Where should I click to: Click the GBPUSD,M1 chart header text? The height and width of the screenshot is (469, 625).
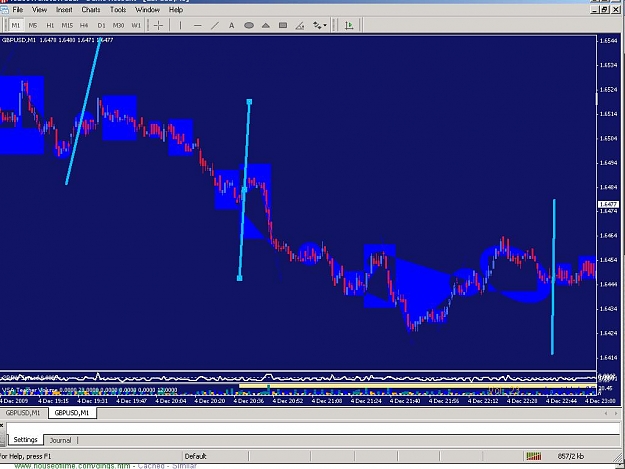click(x=57, y=40)
